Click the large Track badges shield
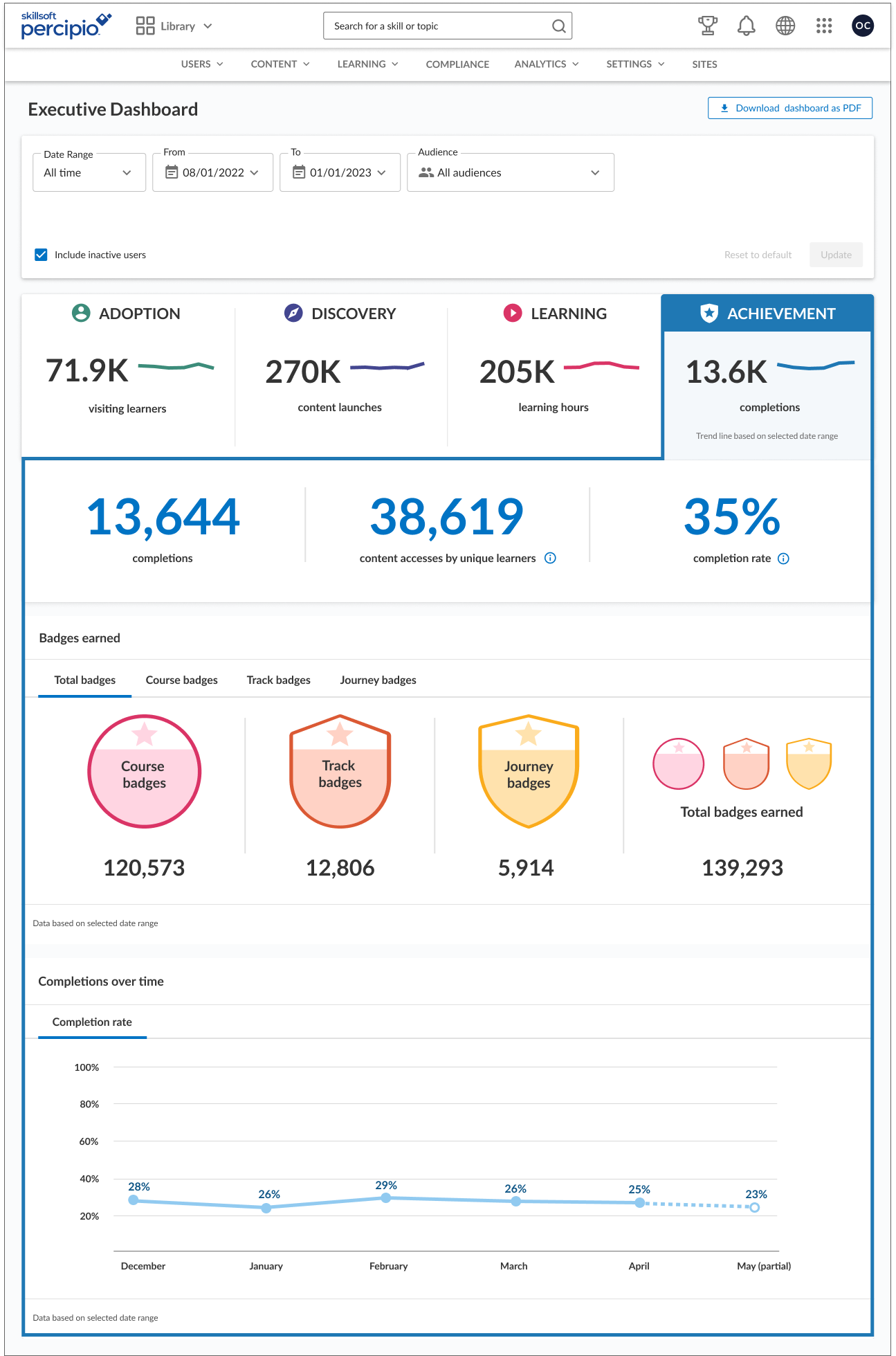Viewport: 896px width, 1356px height. pyautogui.click(x=340, y=771)
